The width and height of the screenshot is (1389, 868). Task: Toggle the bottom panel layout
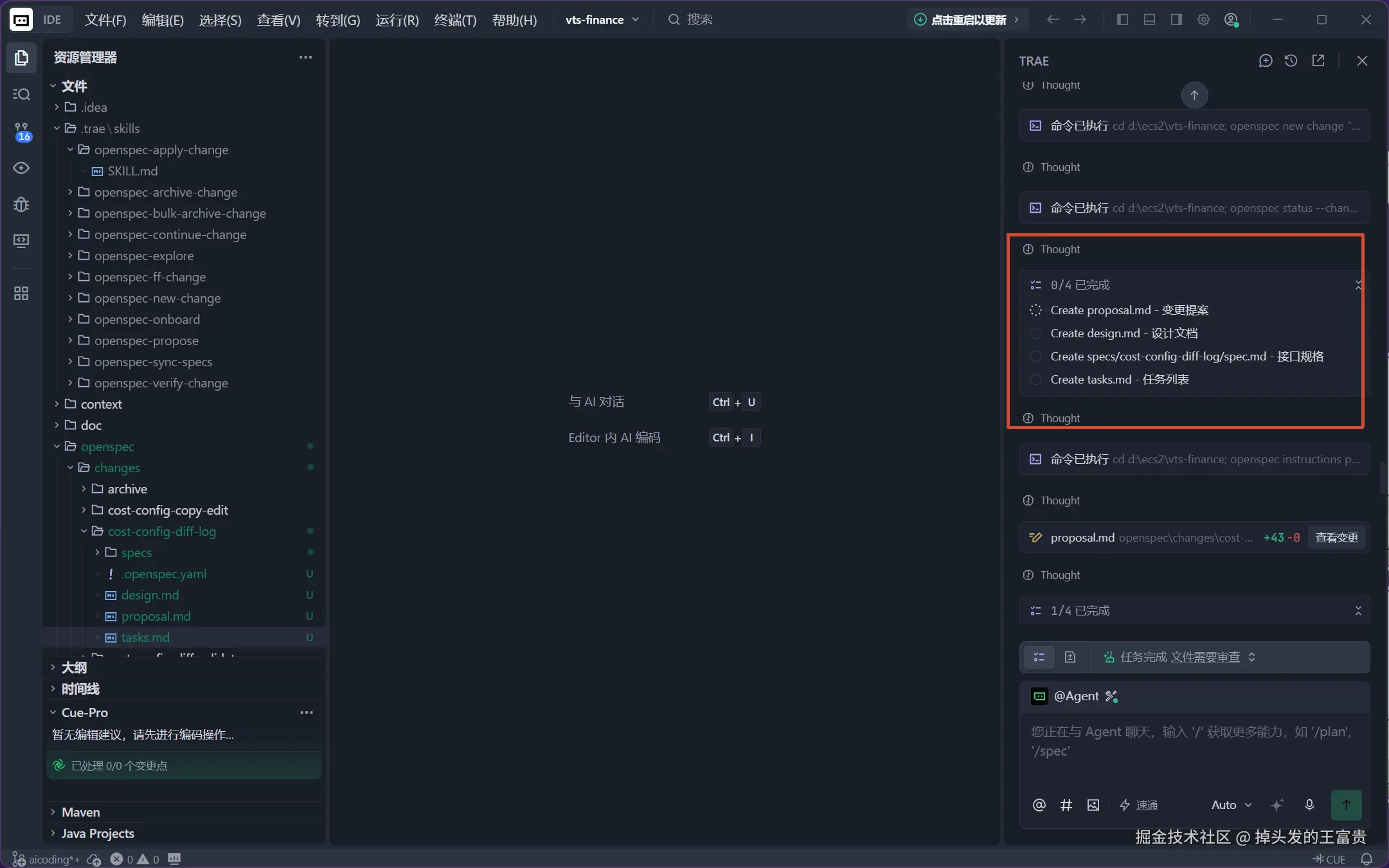click(x=1149, y=20)
